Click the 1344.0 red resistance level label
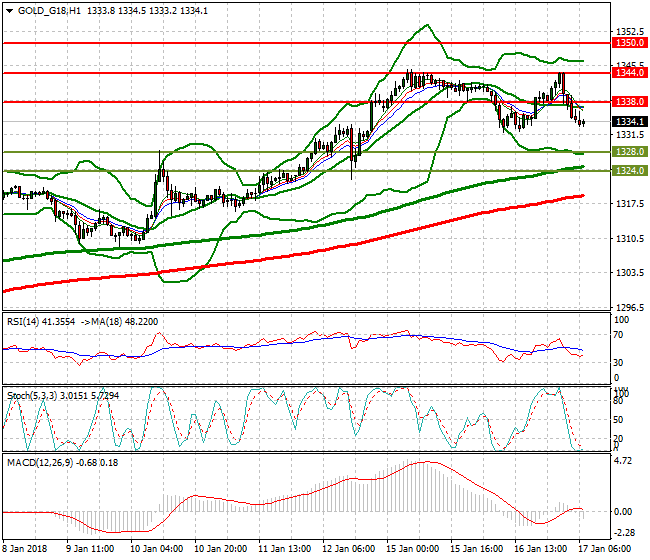Screen dimensions: 650x560 630,73
